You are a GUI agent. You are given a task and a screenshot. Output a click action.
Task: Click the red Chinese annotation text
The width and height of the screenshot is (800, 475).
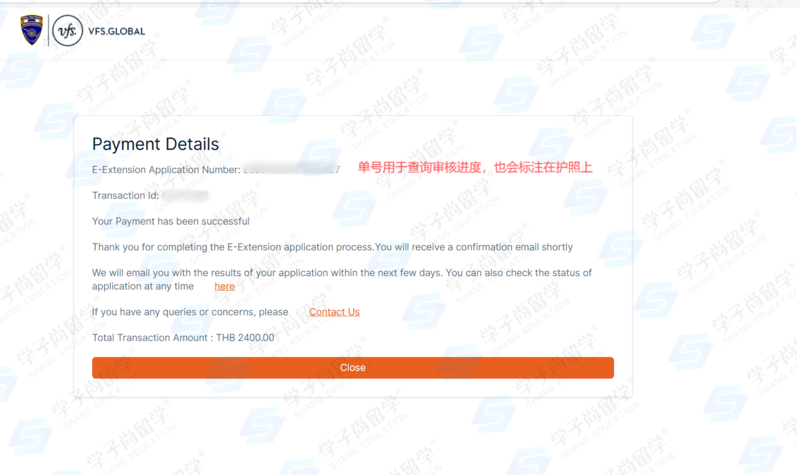475,167
